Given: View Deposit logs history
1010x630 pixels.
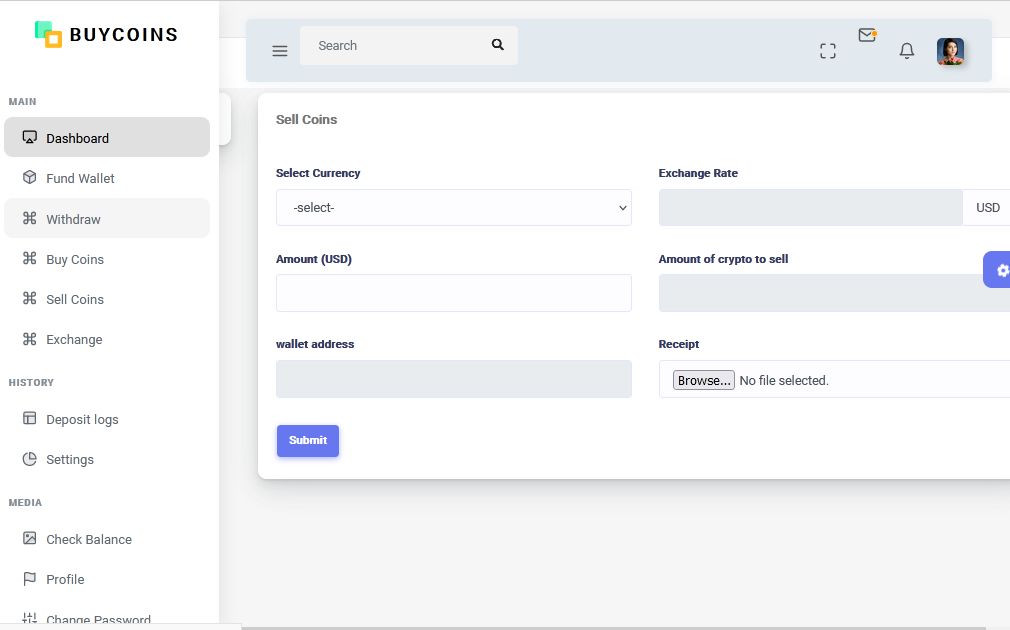Looking at the screenshot, I should click(x=82, y=419).
